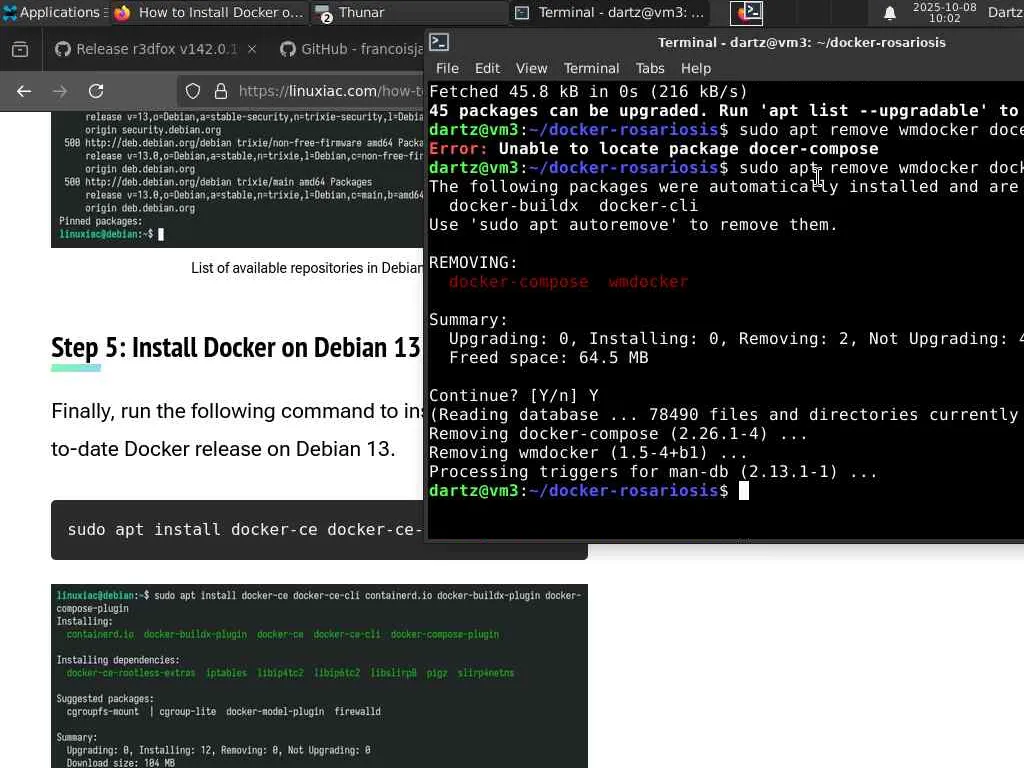The image size is (1024, 768).
Task: Click the repositories list screenshot in the article
Action: 238,180
